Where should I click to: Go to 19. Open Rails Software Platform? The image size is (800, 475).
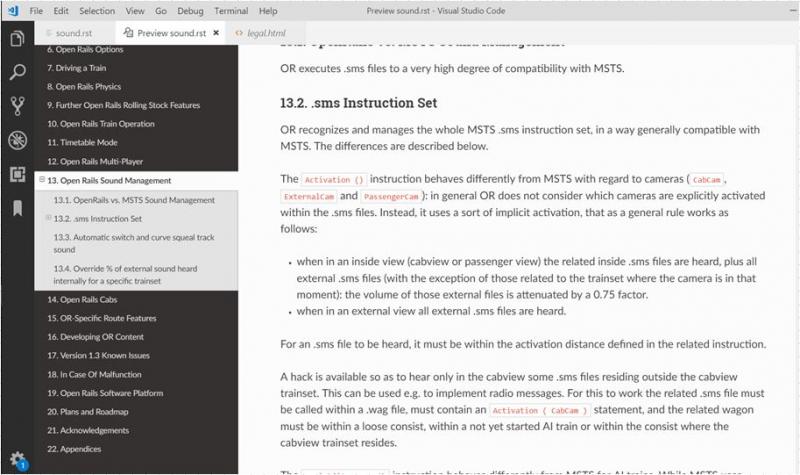click(x=105, y=393)
